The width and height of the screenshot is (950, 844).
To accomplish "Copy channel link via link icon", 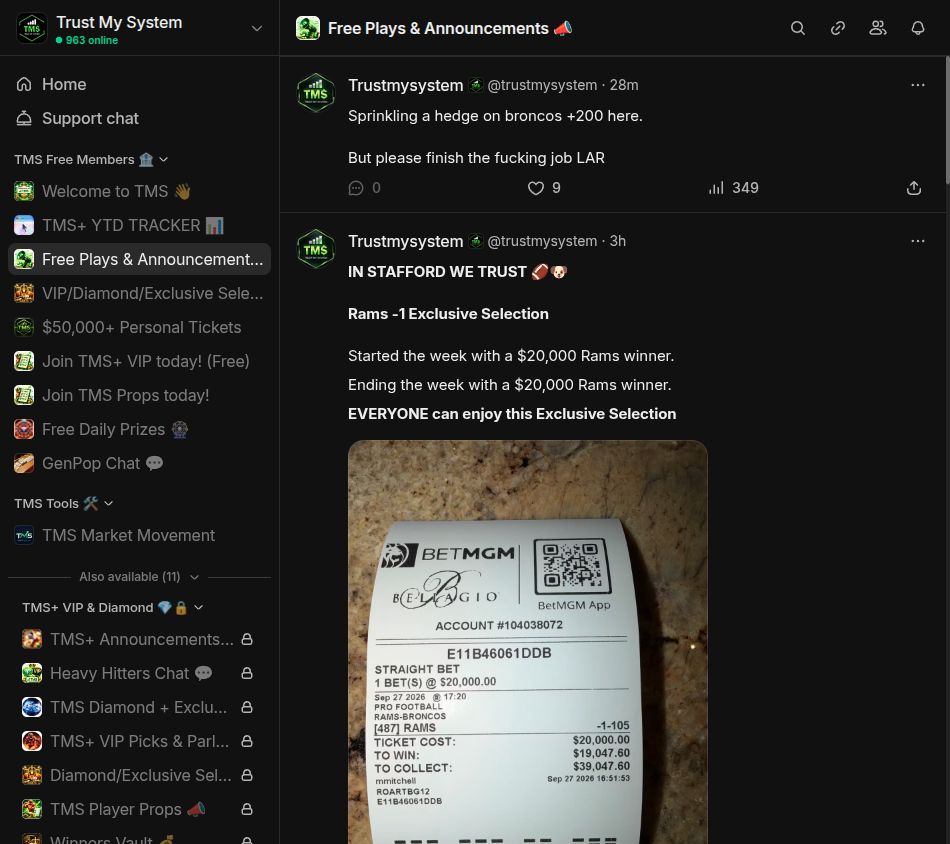I will tap(837, 28).
